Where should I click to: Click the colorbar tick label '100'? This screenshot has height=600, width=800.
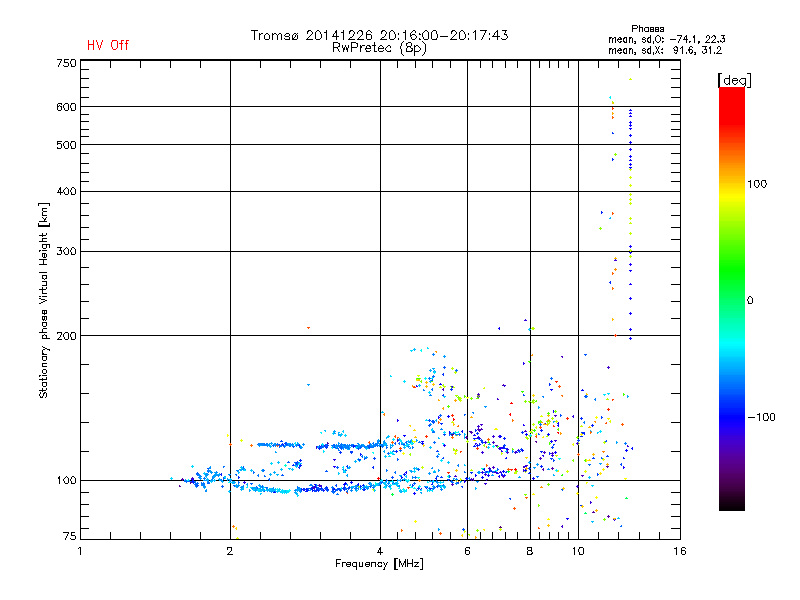click(x=757, y=184)
